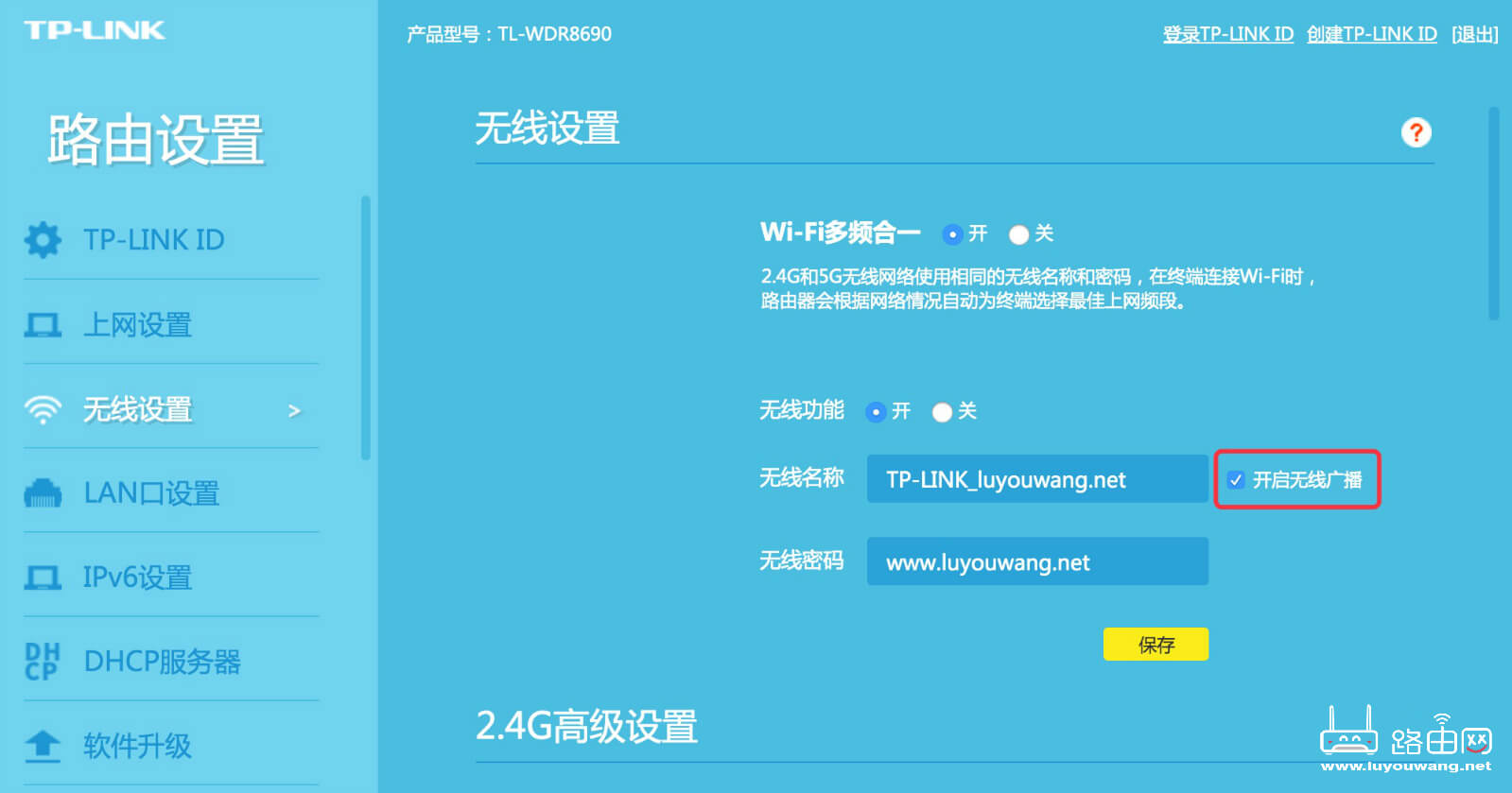This screenshot has height=793, width=1512.
Task: Click the 无线密码 input field
Action: click(x=1037, y=561)
